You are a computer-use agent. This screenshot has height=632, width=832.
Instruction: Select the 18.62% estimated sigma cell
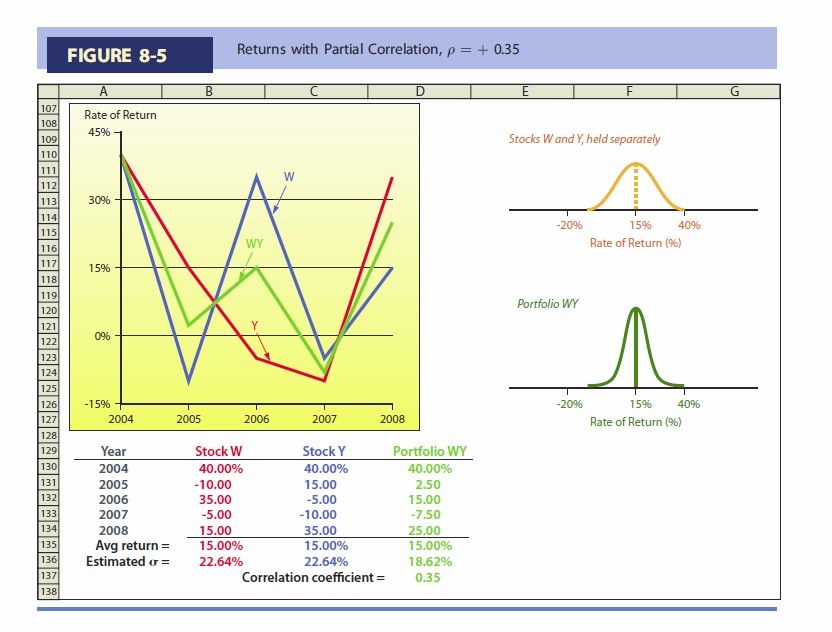pos(429,561)
